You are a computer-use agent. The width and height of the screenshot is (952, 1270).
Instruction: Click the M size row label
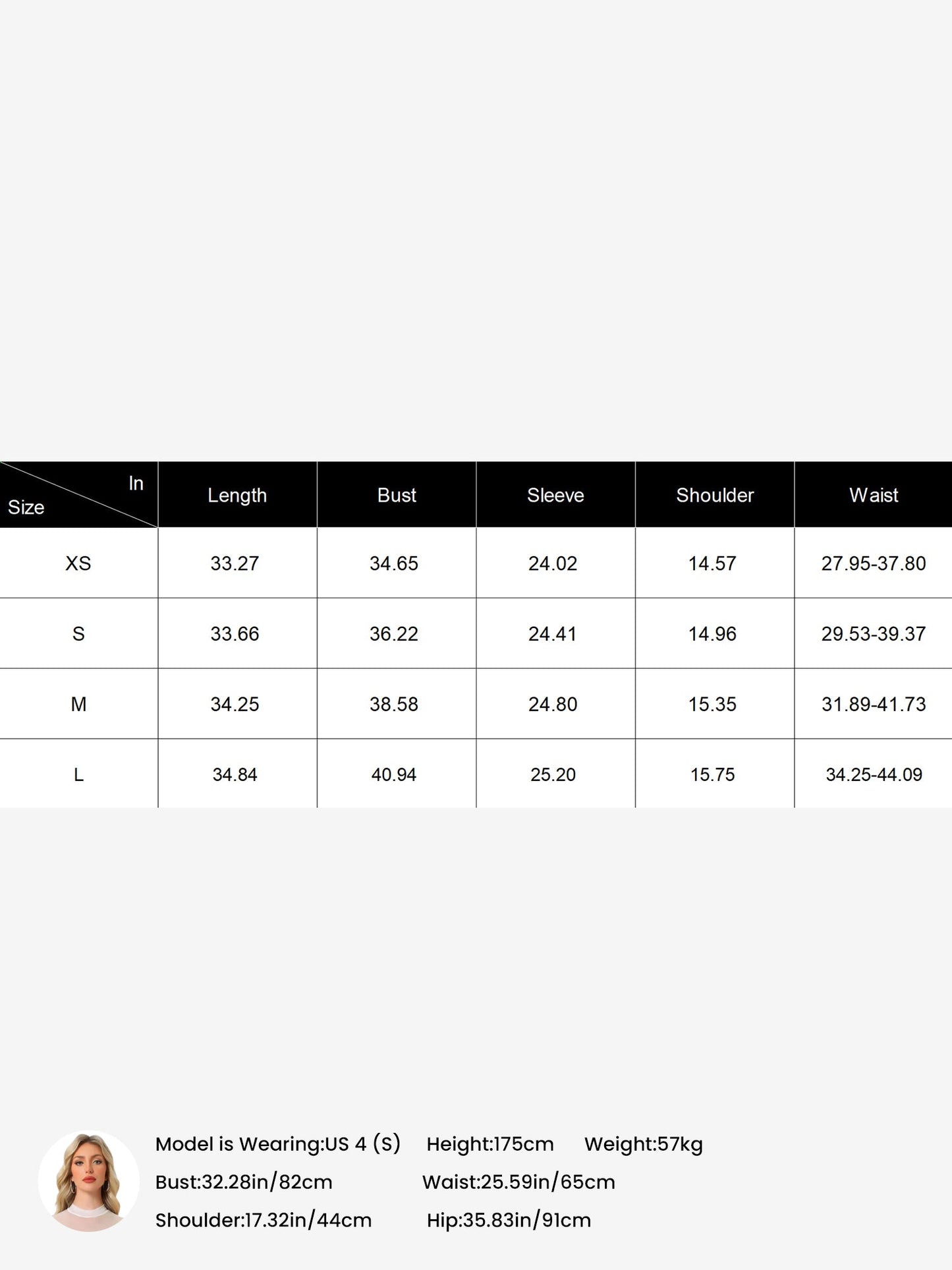(x=78, y=705)
